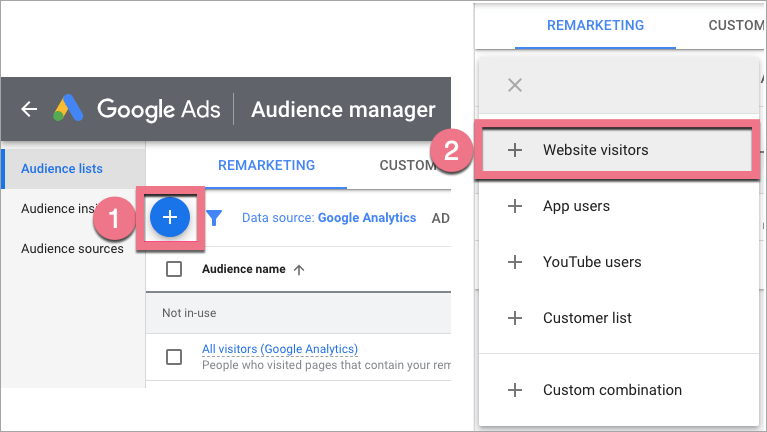
Task: Close the audience type menu with X
Action: coord(515,85)
